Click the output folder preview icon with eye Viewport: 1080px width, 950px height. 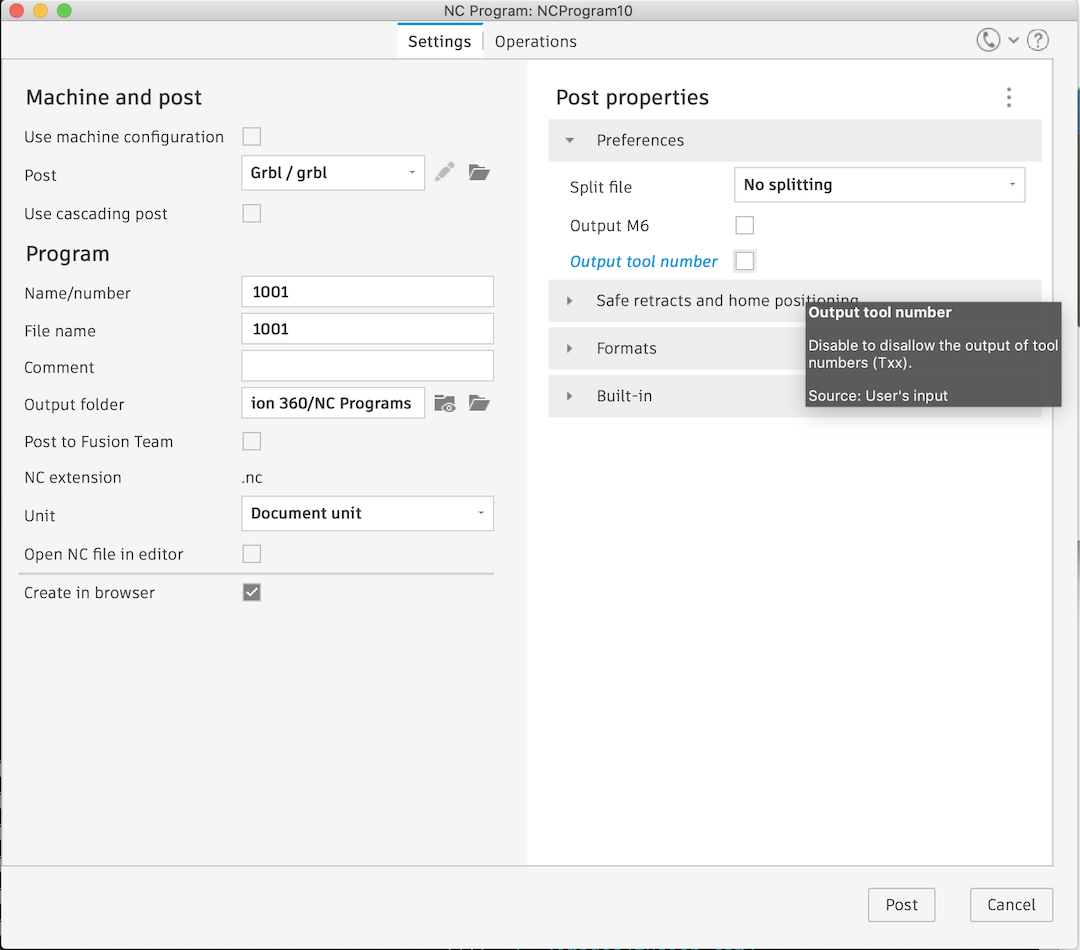click(445, 404)
